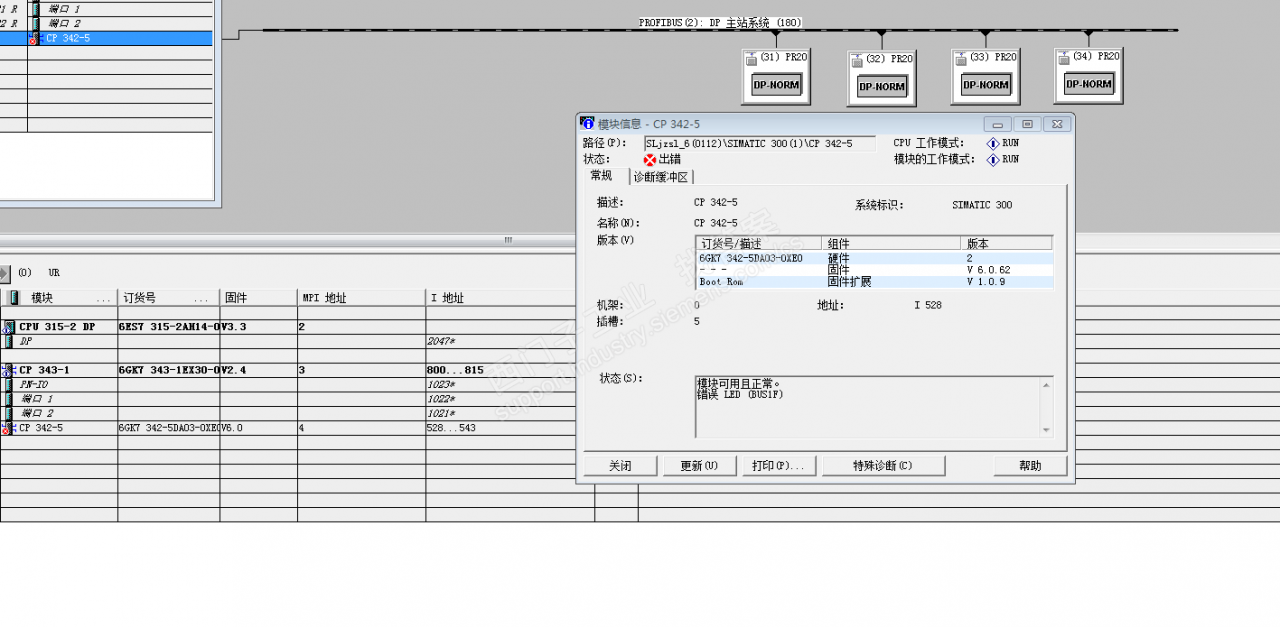Click the info icon in dialog title bar
Viewport: 1280px width, 627px height.
point(588,124)
